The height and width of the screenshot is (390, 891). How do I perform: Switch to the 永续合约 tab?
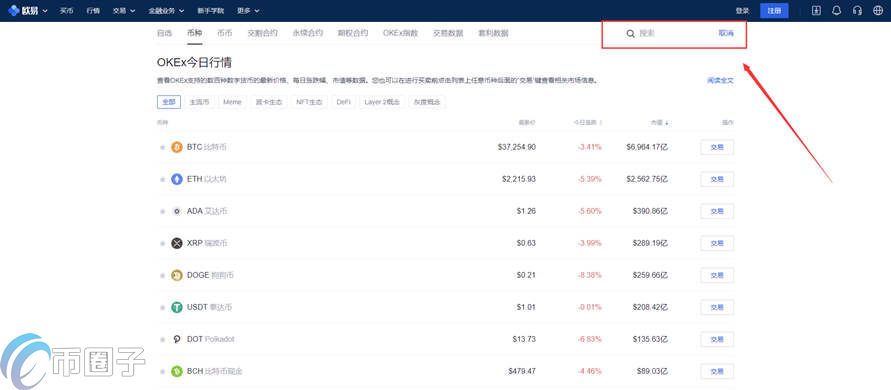click(307, 33)
